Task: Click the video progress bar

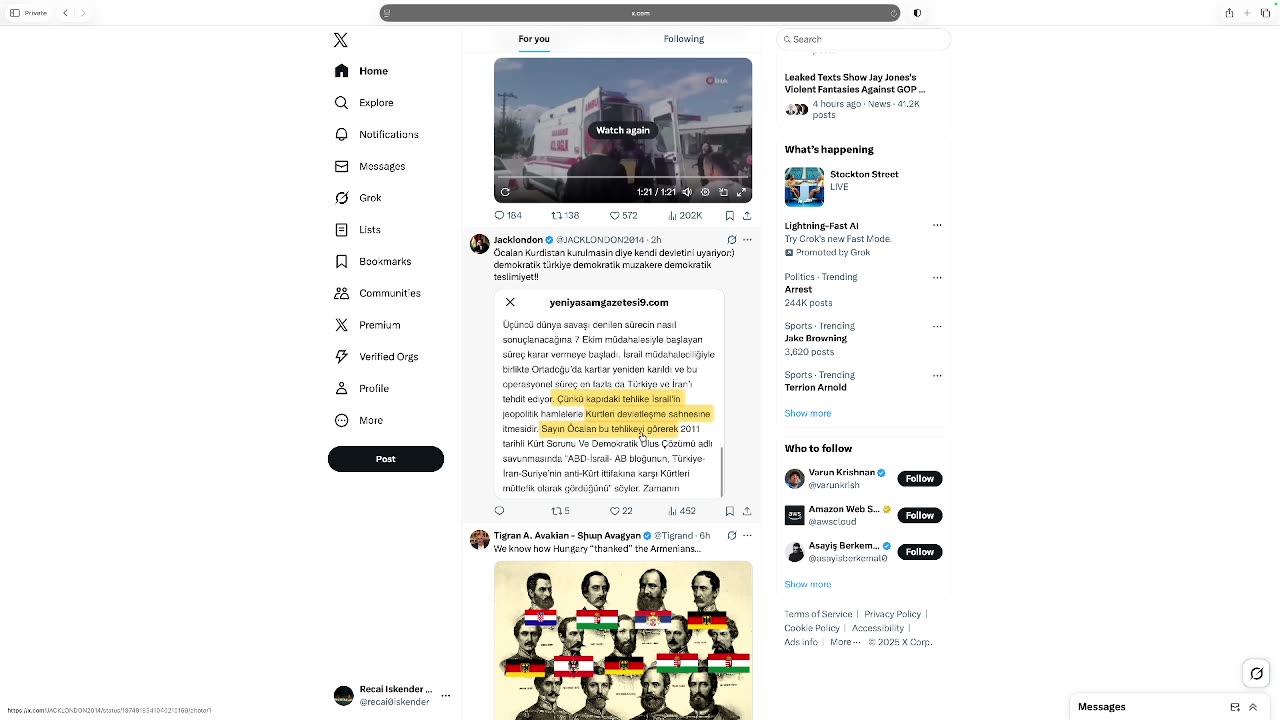Action: pos(623,178)
